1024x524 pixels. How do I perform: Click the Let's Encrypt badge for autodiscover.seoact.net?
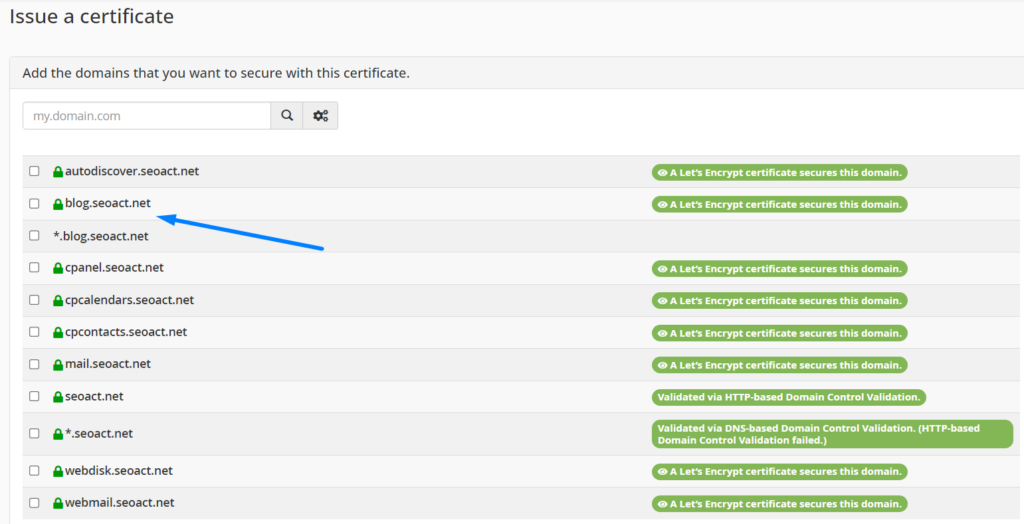779,172
